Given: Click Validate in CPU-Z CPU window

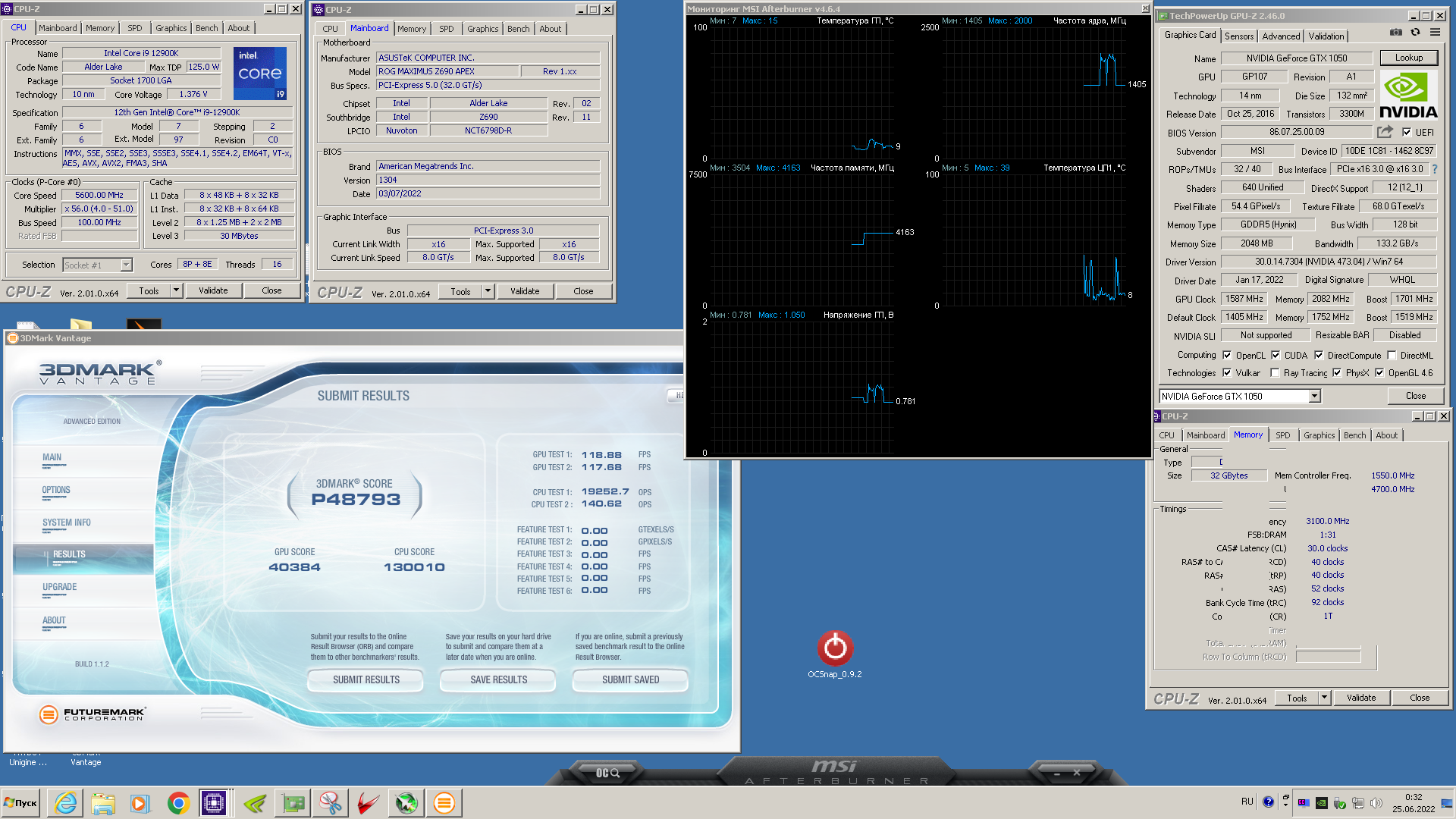Looking at the screenshot, I should click(x=213, y=290).
